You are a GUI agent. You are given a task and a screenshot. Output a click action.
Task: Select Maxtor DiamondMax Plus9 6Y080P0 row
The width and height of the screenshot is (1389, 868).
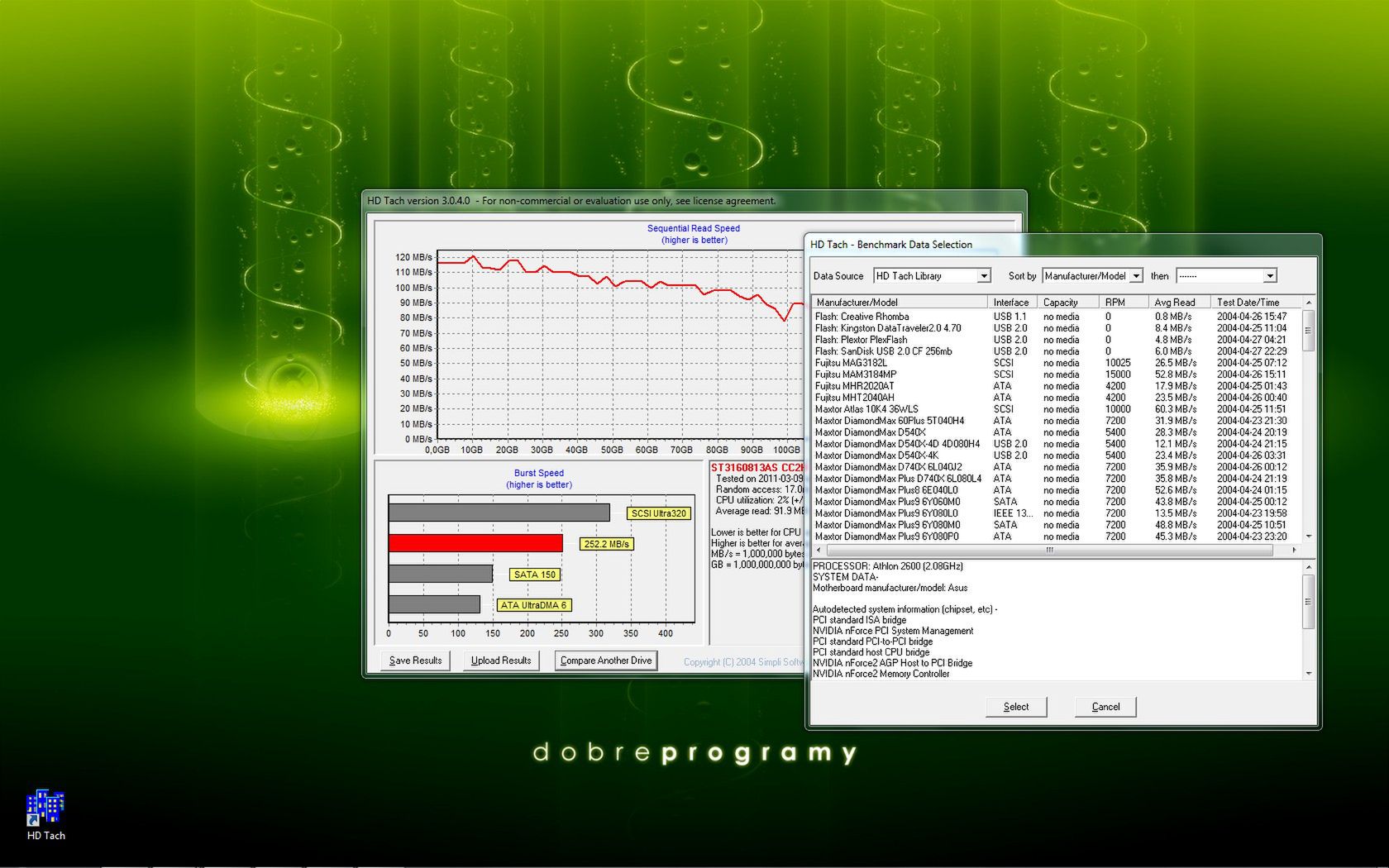[1057, 537]
